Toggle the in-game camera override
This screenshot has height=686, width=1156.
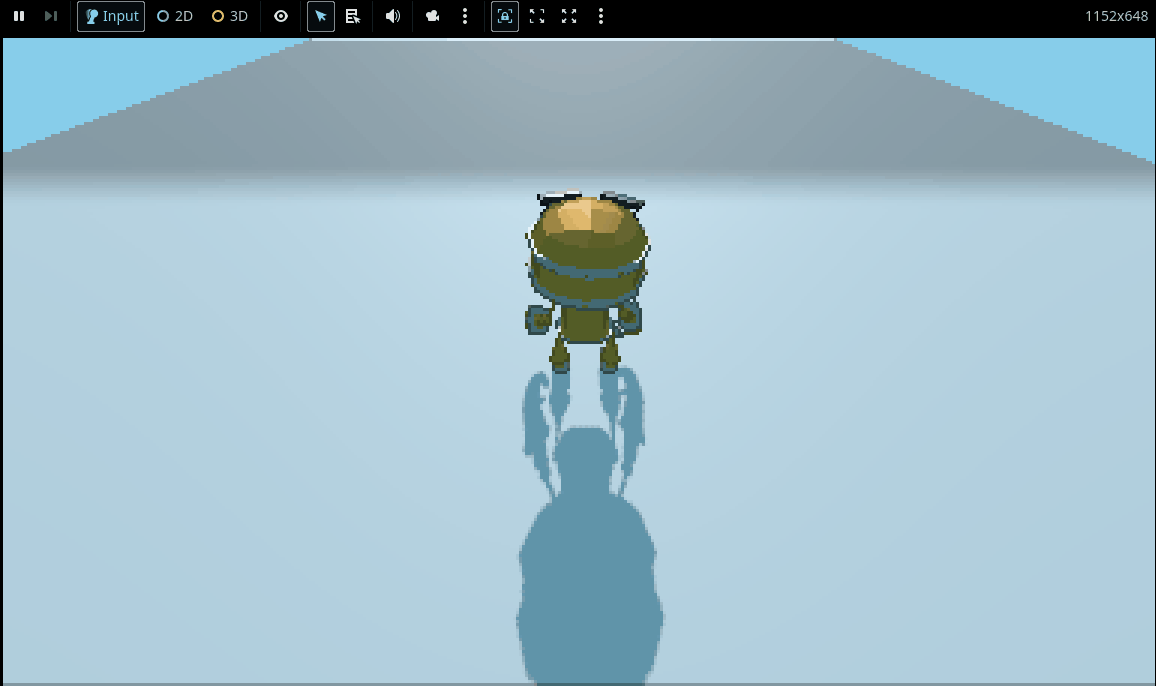(433, 16)
